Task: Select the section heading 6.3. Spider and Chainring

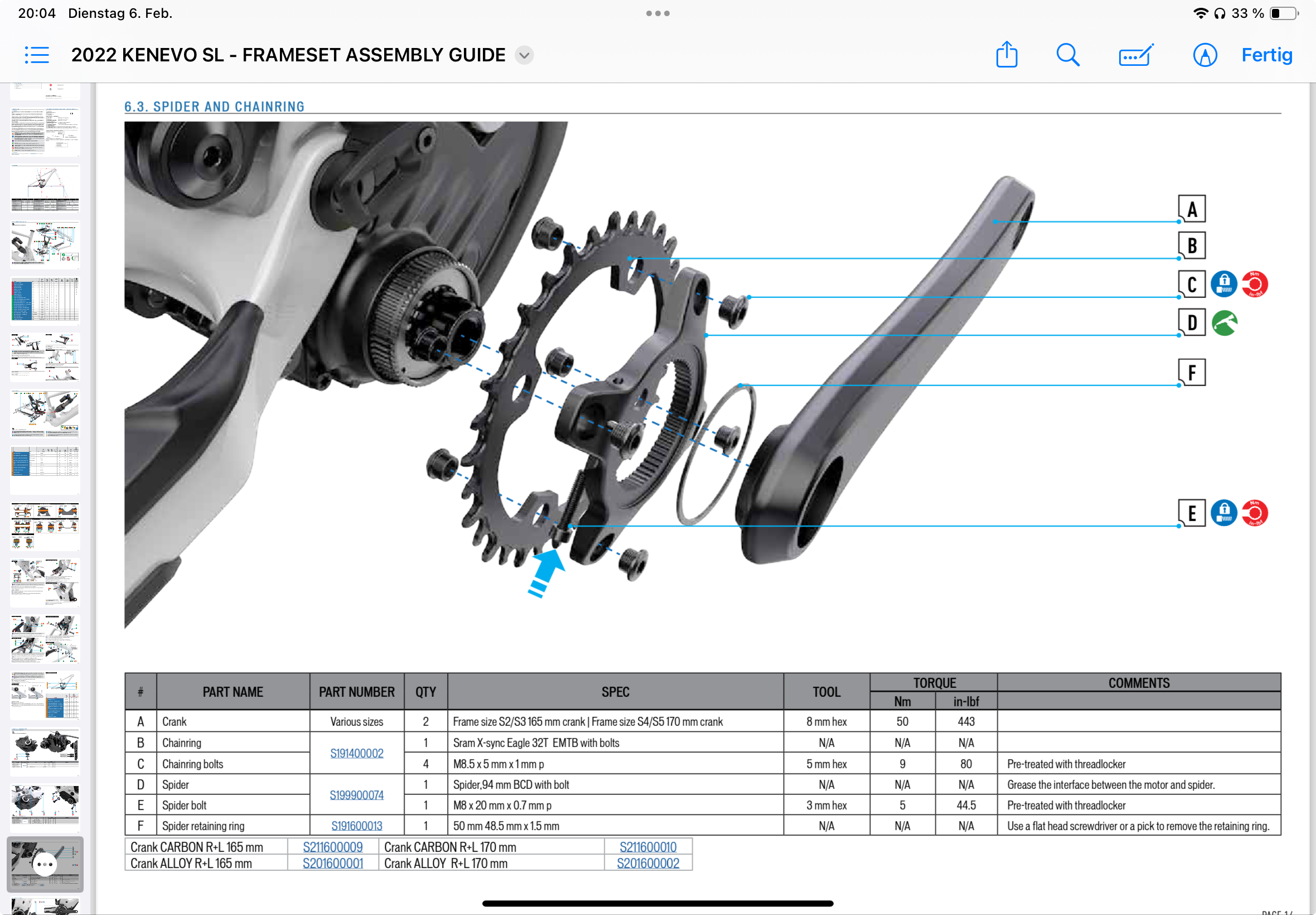Action: (214, 107)
